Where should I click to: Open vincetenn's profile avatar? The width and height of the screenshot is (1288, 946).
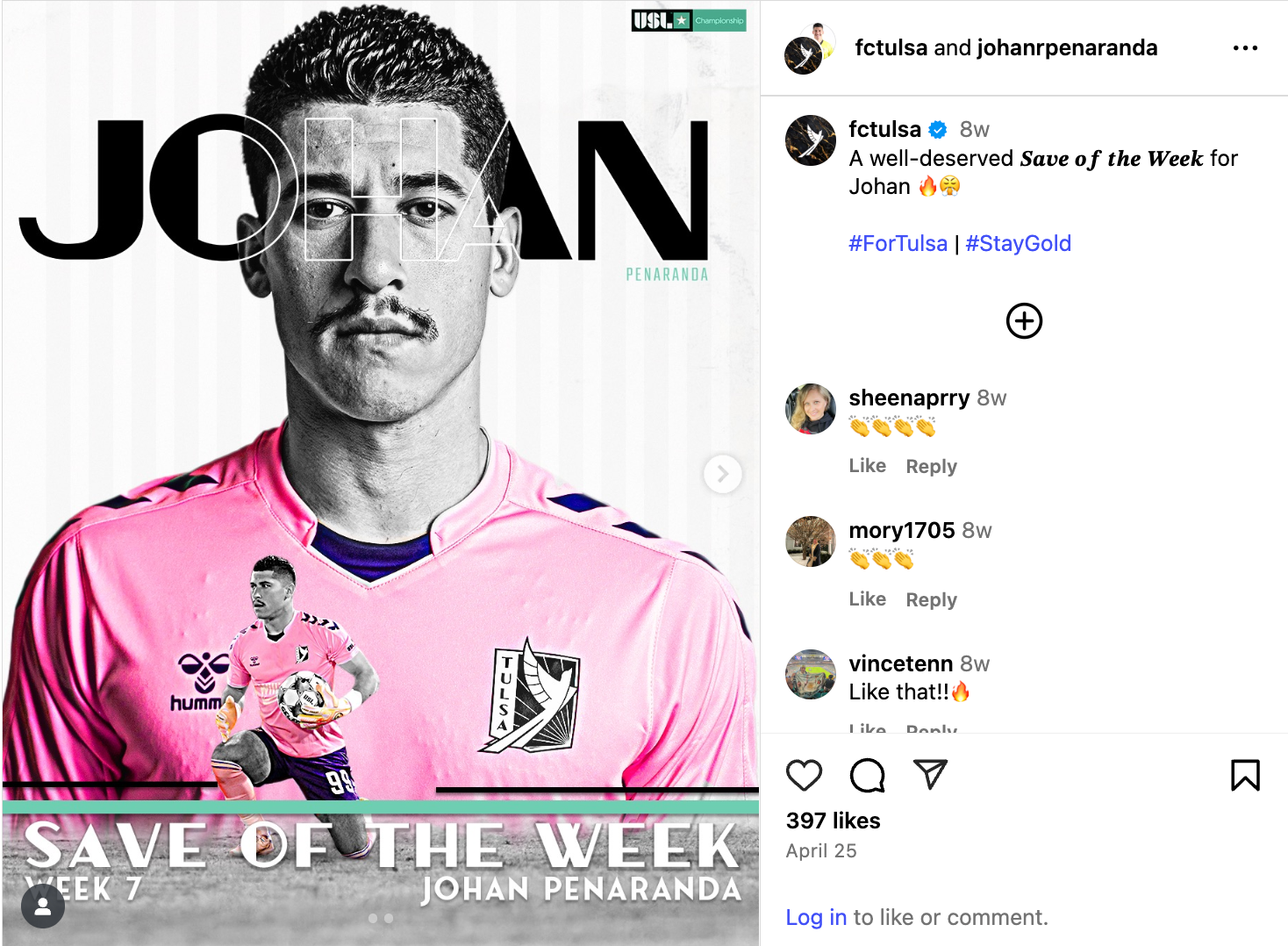click(x=811, y=674)
